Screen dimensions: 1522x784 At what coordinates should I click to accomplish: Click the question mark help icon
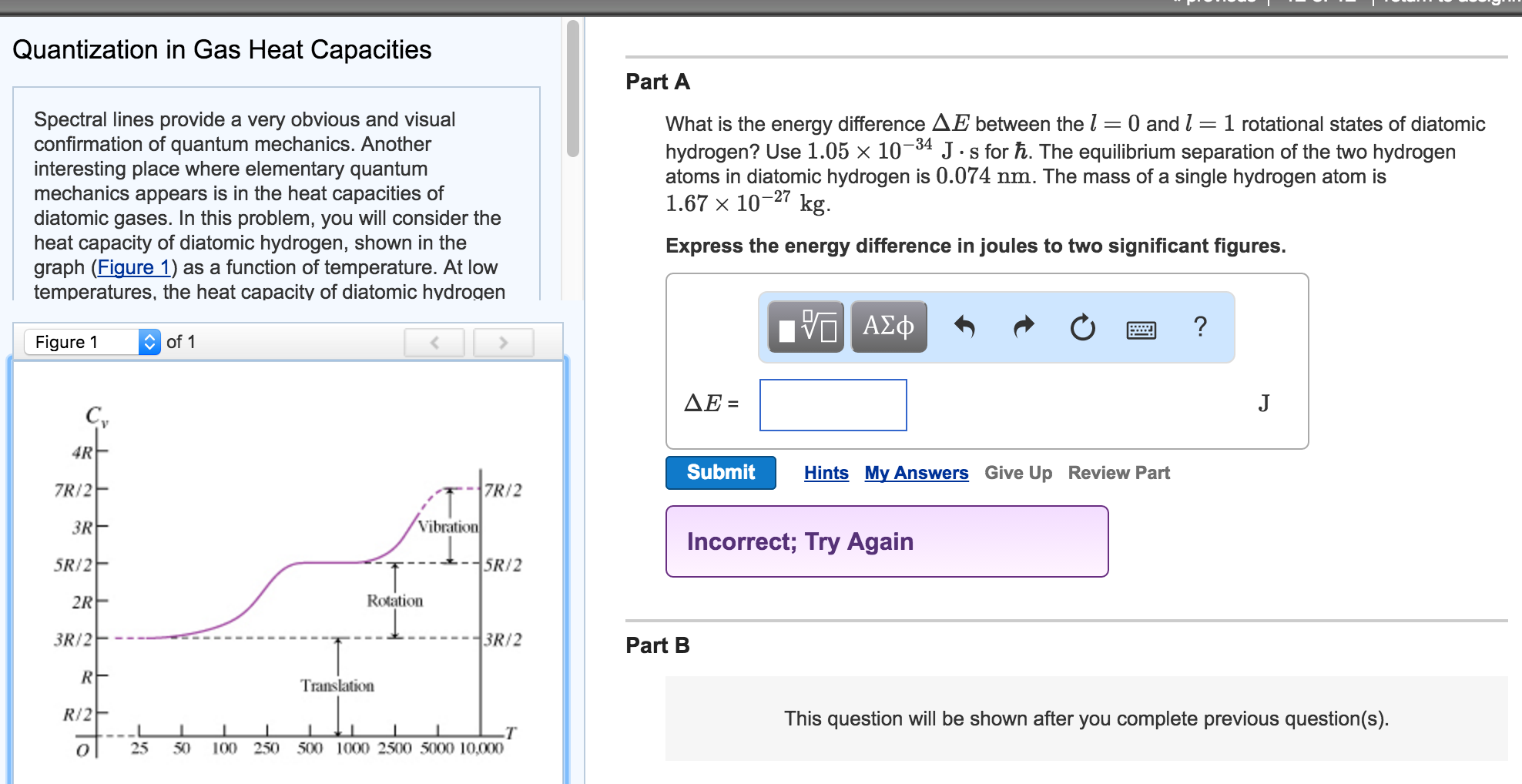point(1200,327)
